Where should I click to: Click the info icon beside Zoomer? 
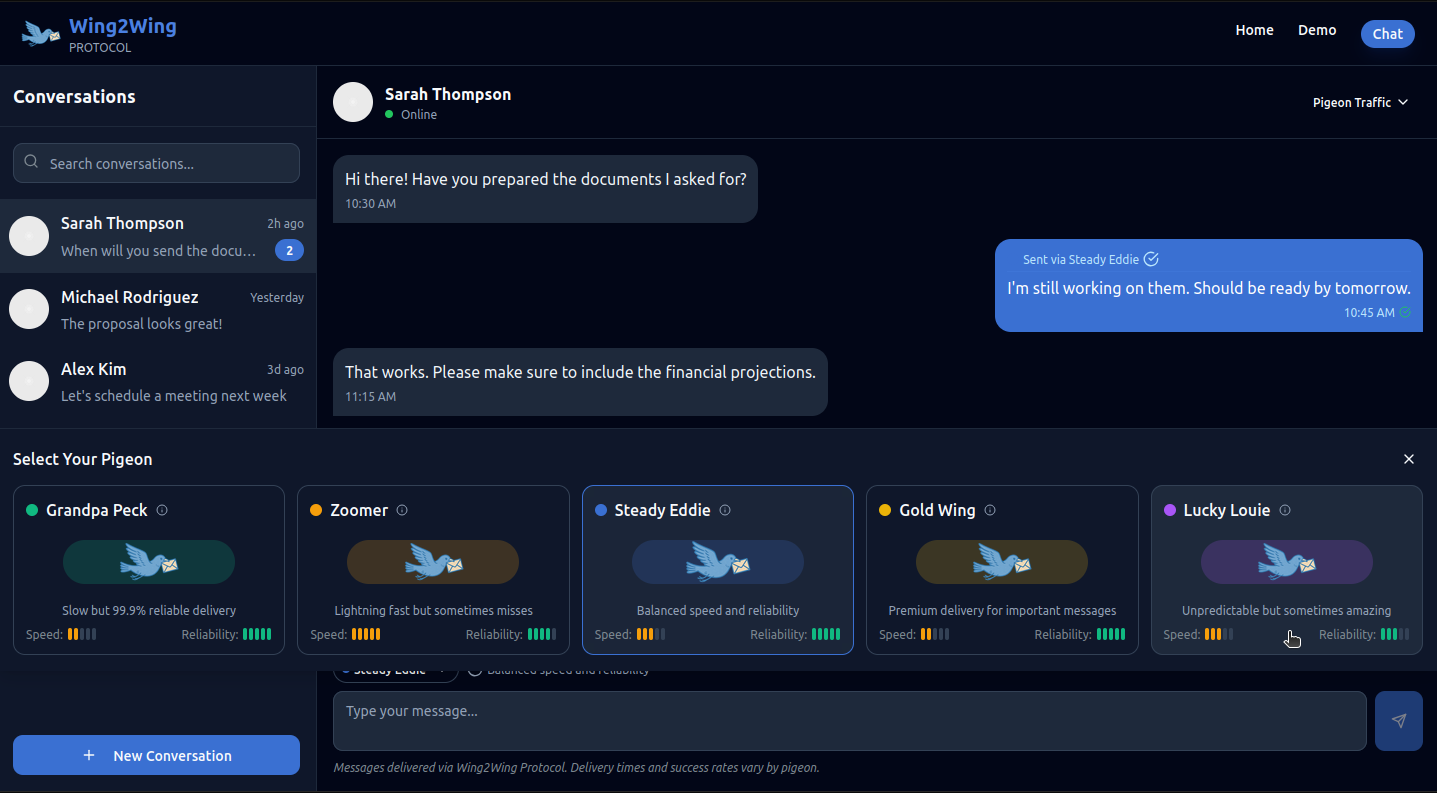tap(402, 510)
